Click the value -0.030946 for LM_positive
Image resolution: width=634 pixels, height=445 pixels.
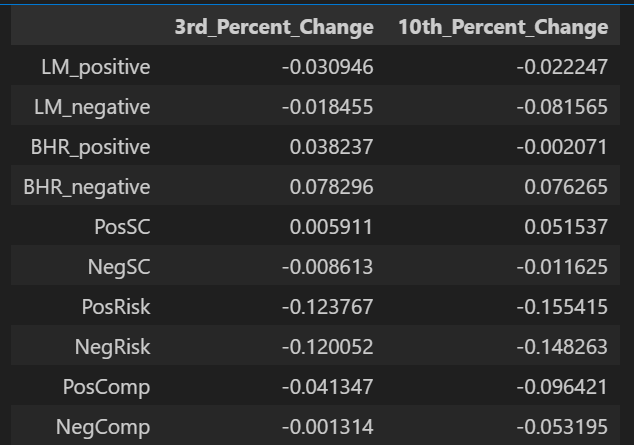tap(328, 67)
